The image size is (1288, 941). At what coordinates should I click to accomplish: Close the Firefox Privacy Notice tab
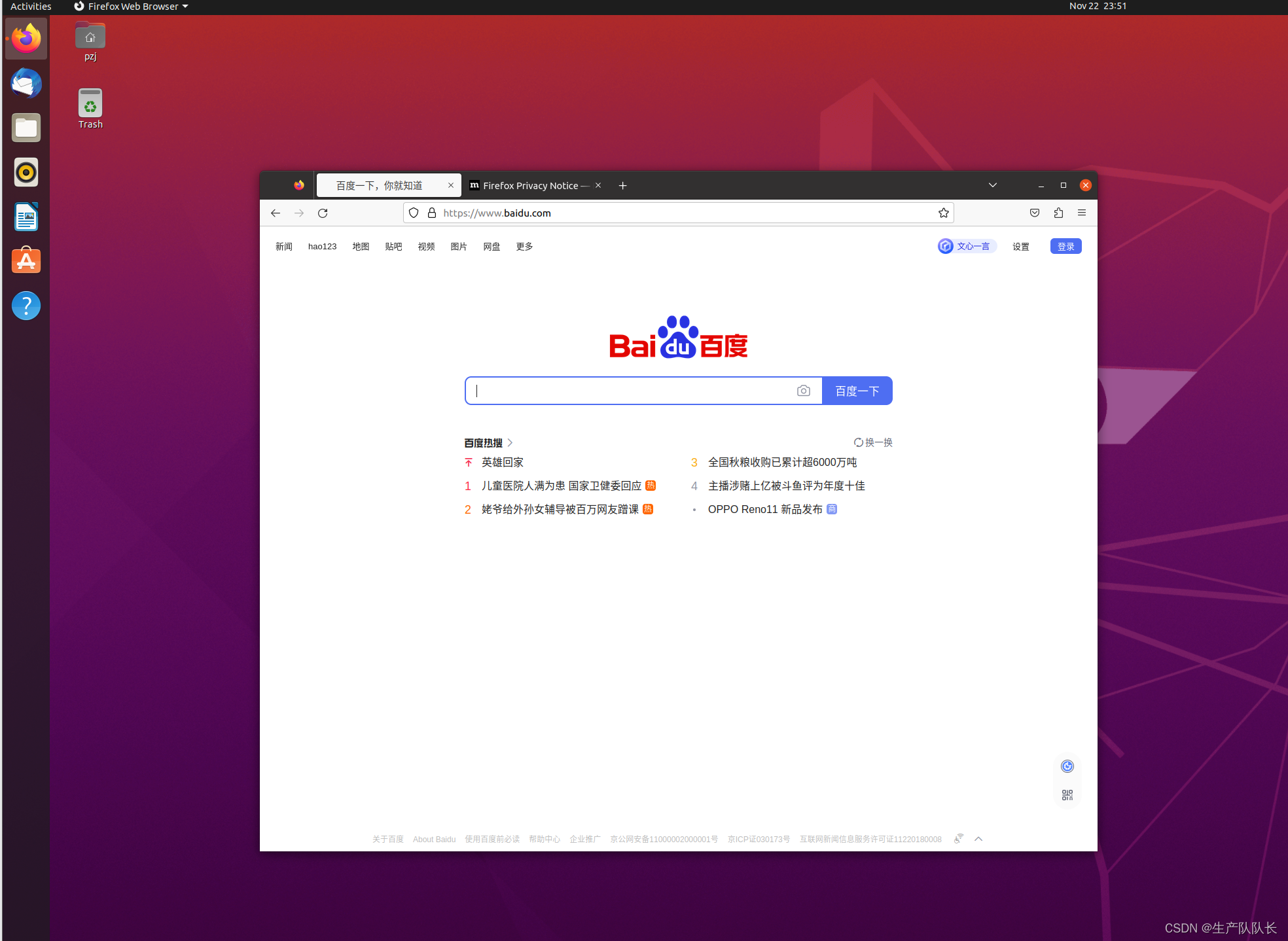tap(598, 186)
